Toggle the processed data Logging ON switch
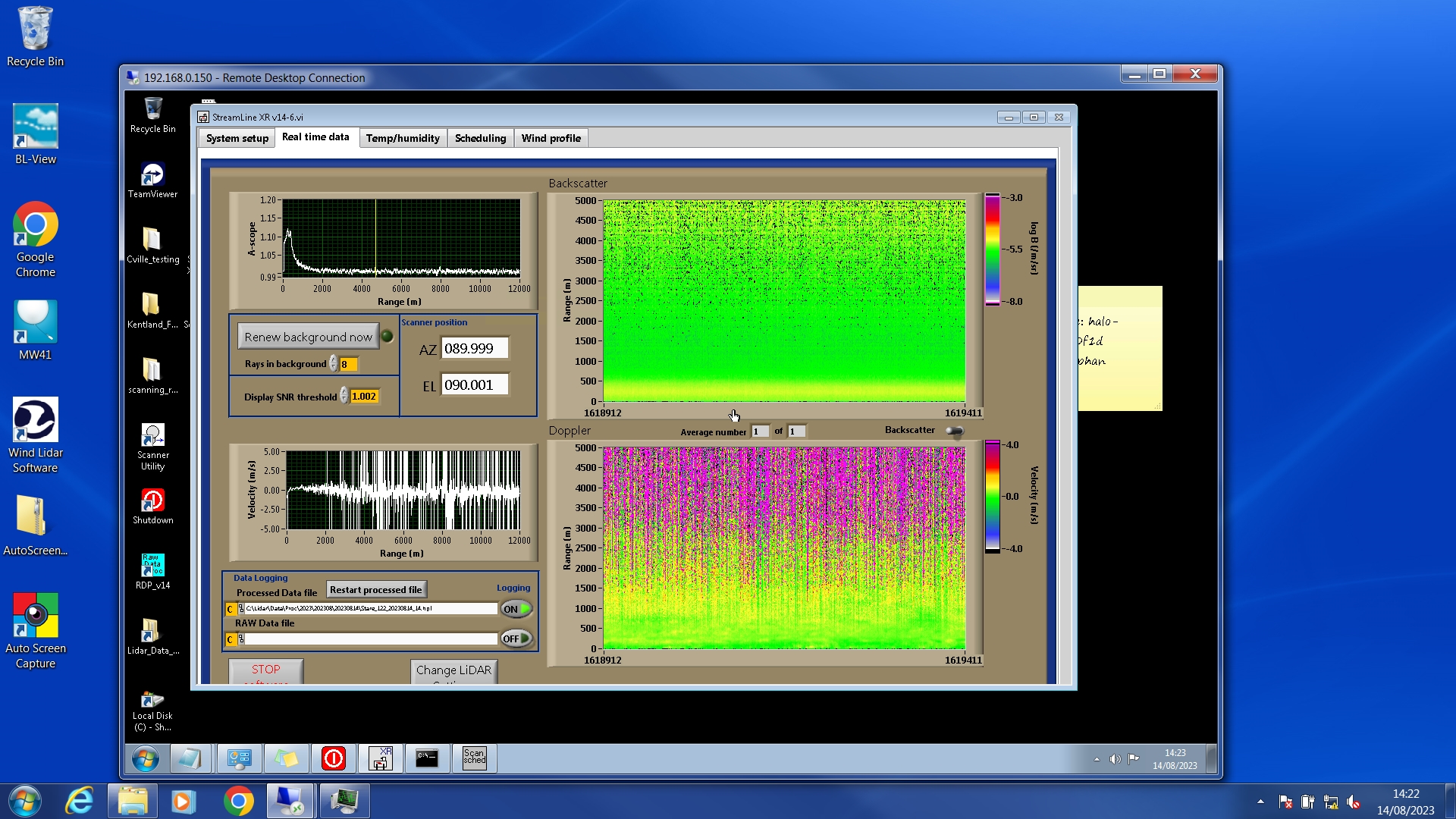The height and width of the screenshot is (819, 1456). click(x=516, y=609)
